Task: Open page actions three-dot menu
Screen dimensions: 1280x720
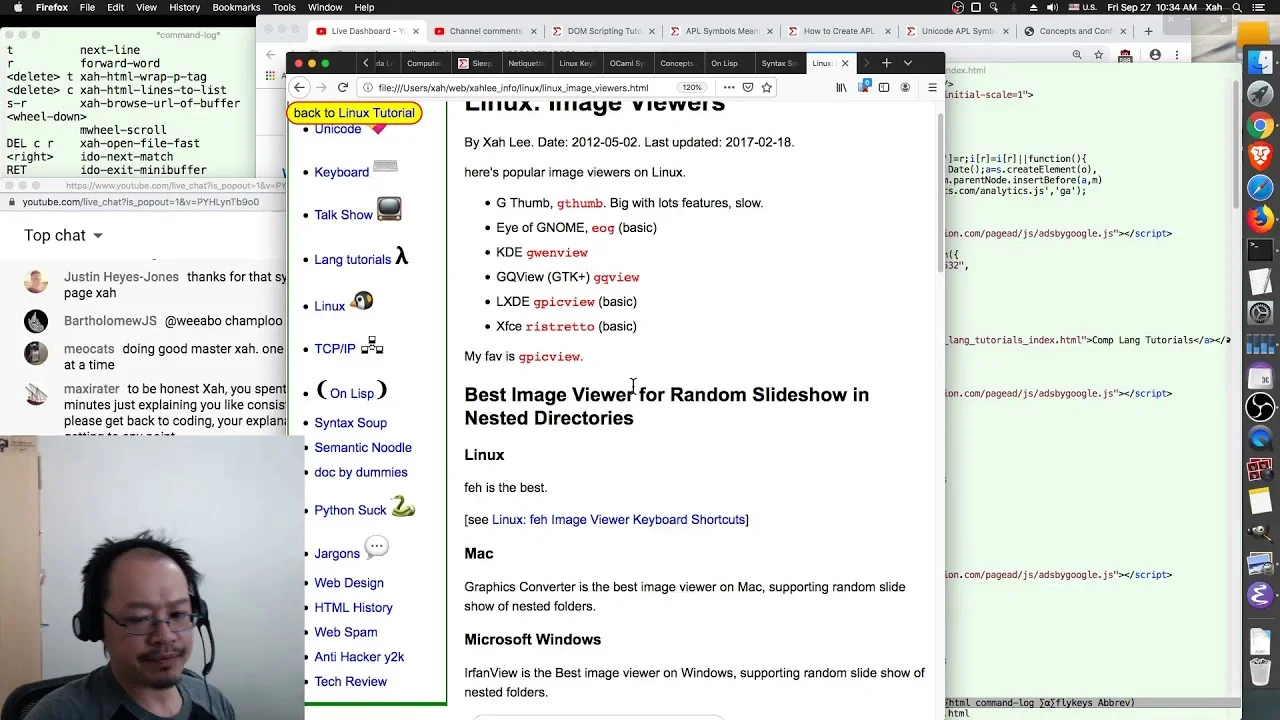Action: (x=729, y=87)
